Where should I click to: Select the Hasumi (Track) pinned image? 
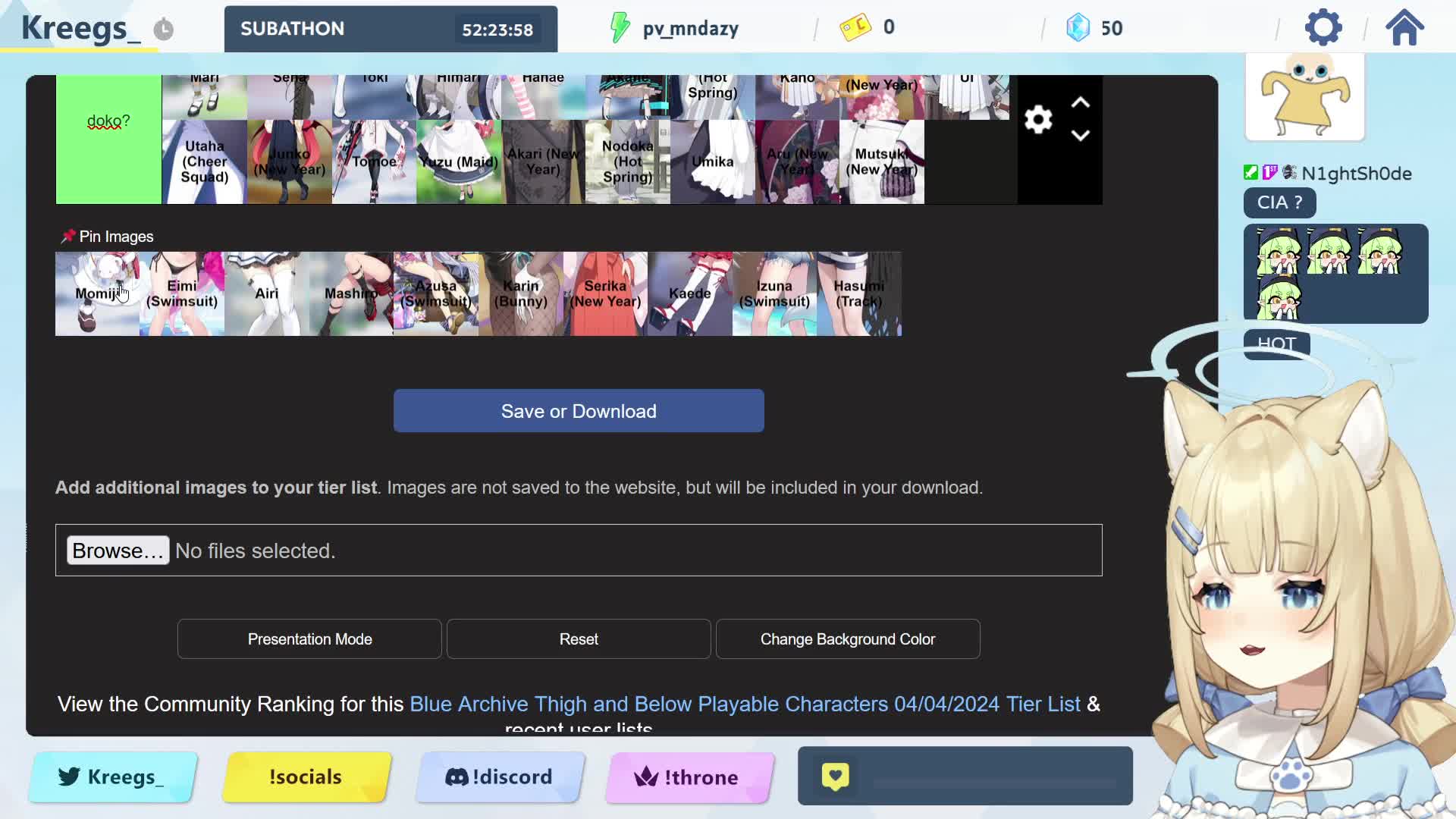tap(859, 294)
